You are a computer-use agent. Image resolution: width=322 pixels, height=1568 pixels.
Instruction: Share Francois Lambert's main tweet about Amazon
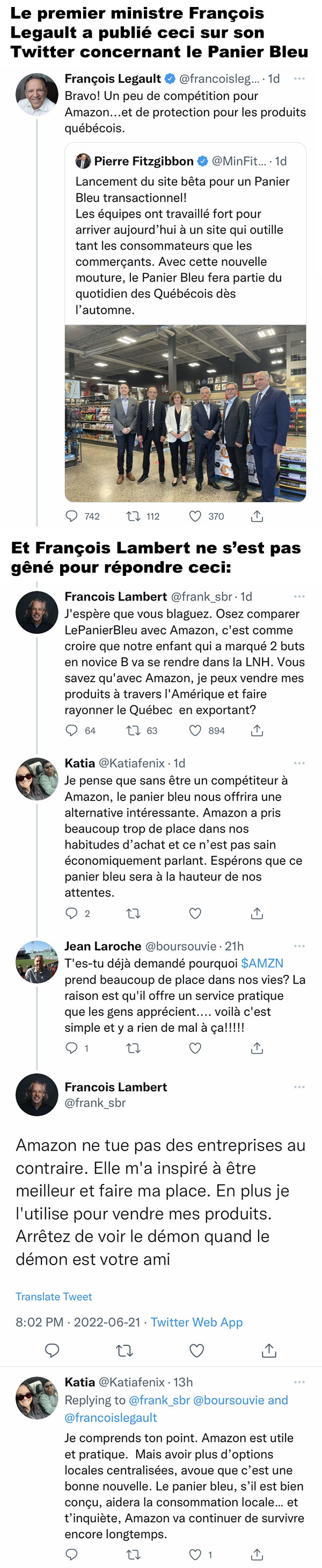tap(268, 1350)
